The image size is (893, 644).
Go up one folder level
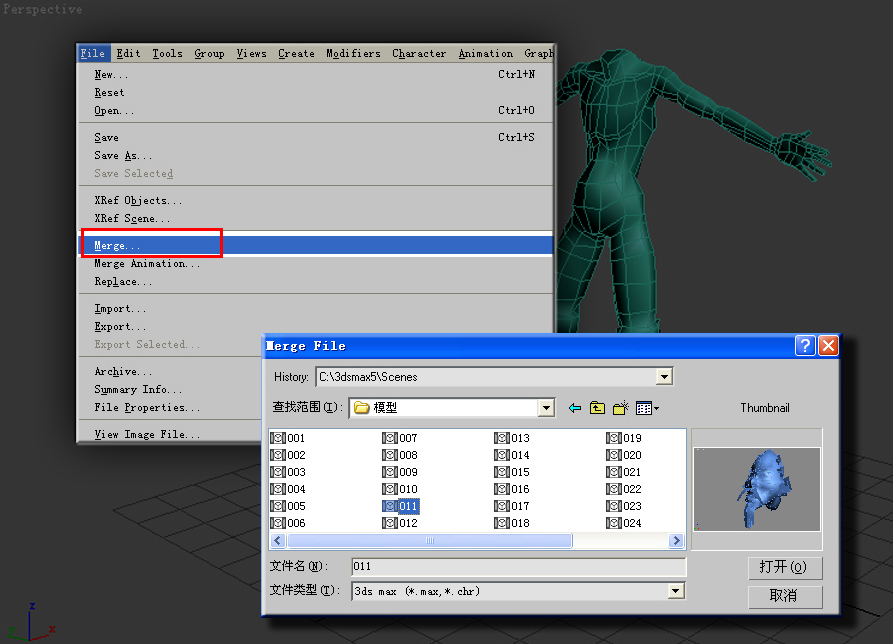[x=597, y=408]
